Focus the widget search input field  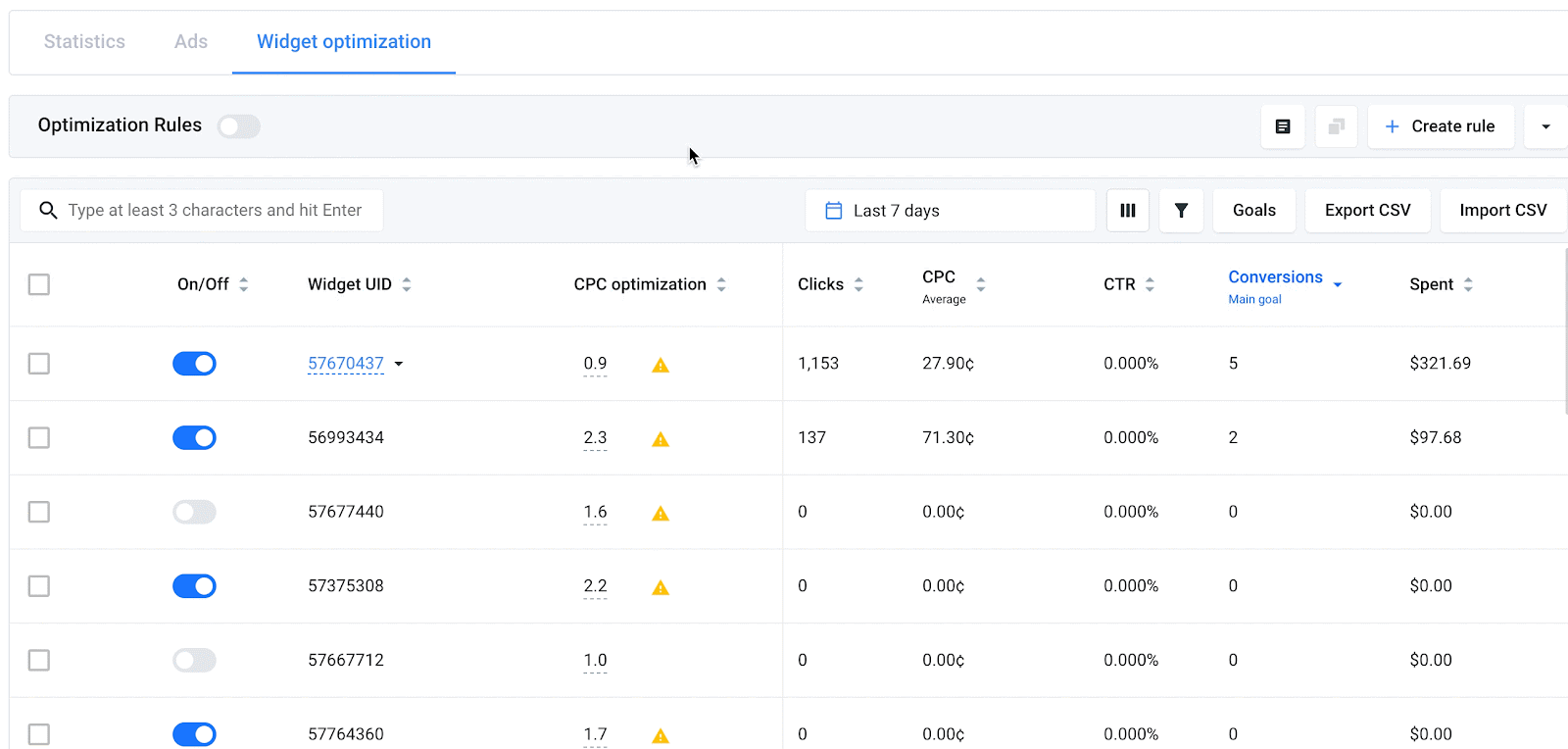(216, 211)
